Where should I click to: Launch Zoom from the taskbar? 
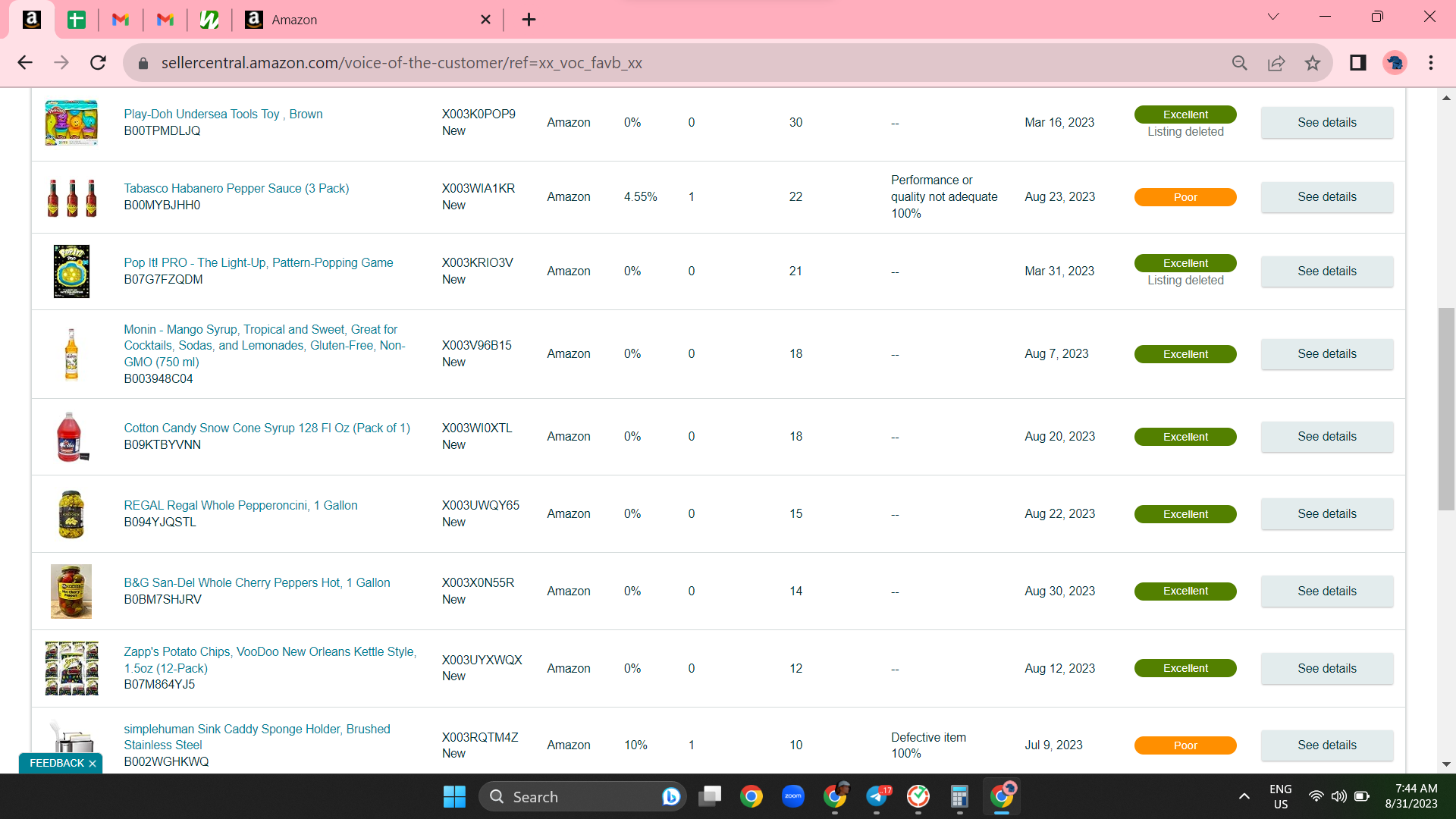[x=793, y=796]
